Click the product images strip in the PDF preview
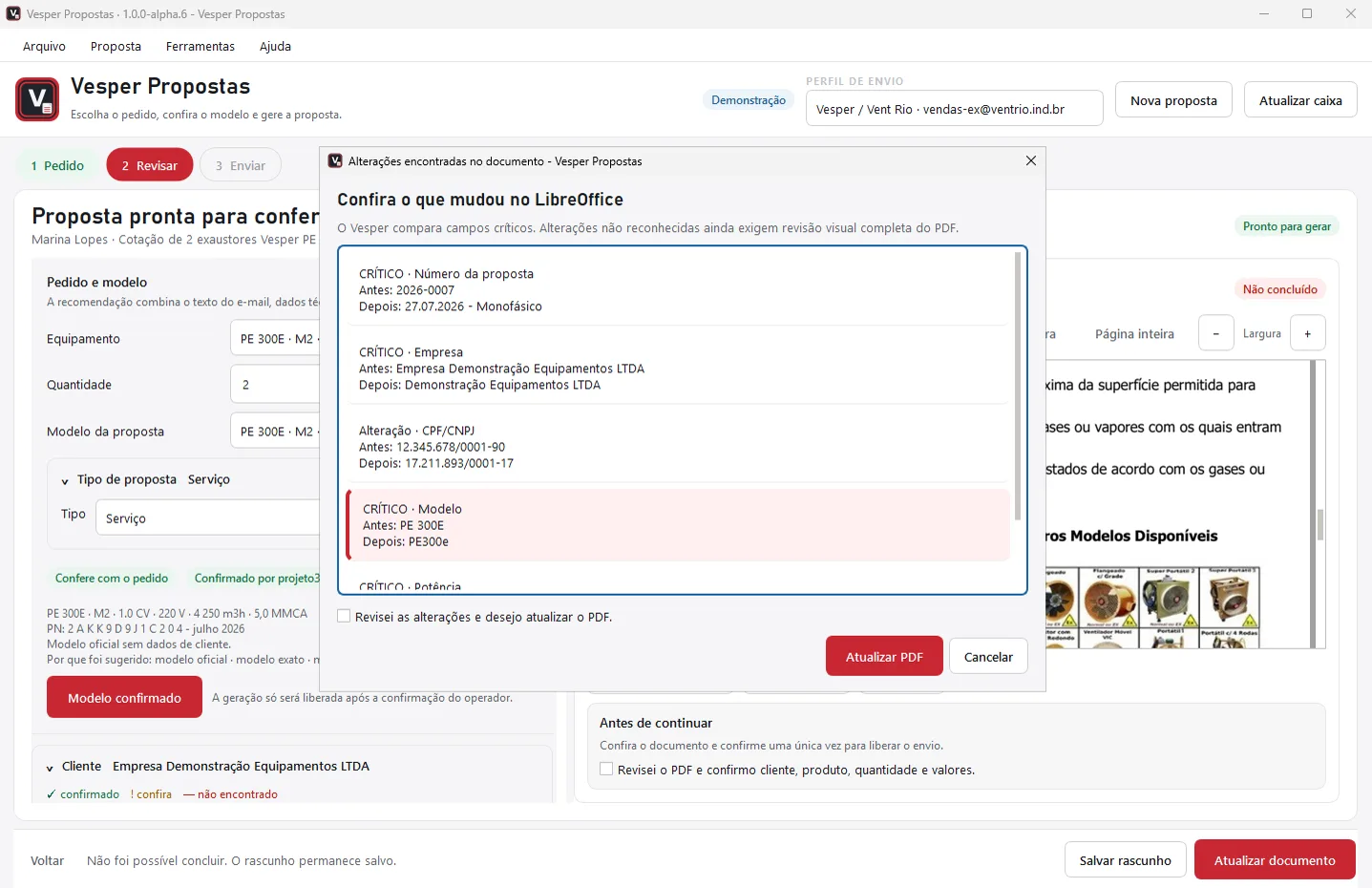 pos(1152,607)
